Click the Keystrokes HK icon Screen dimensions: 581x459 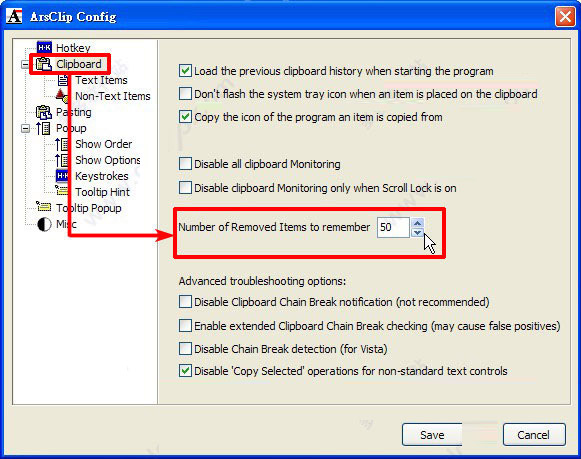[62, 176]
